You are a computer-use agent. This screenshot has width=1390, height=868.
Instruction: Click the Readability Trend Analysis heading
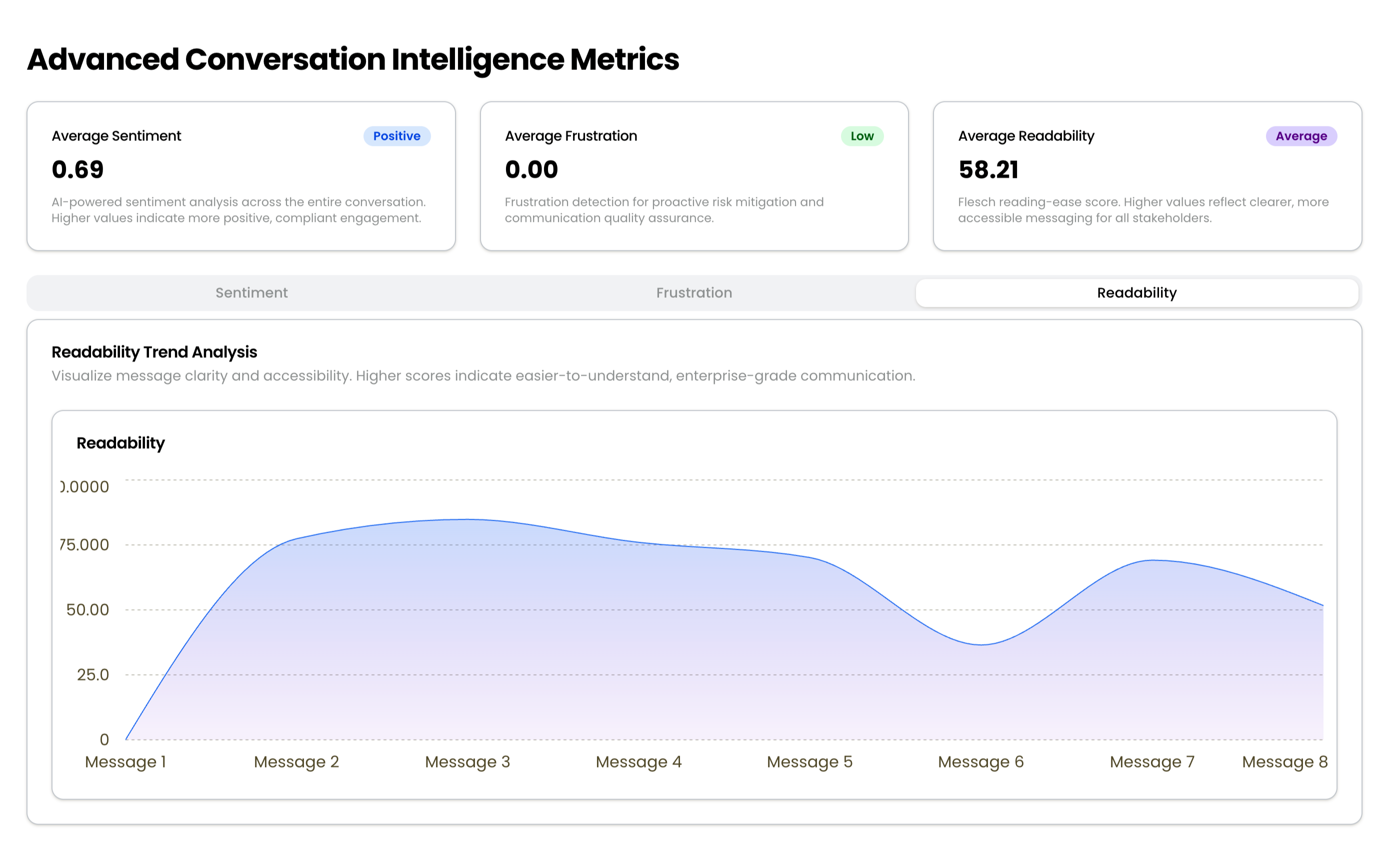pyautogui.click(x=154, y=352)
